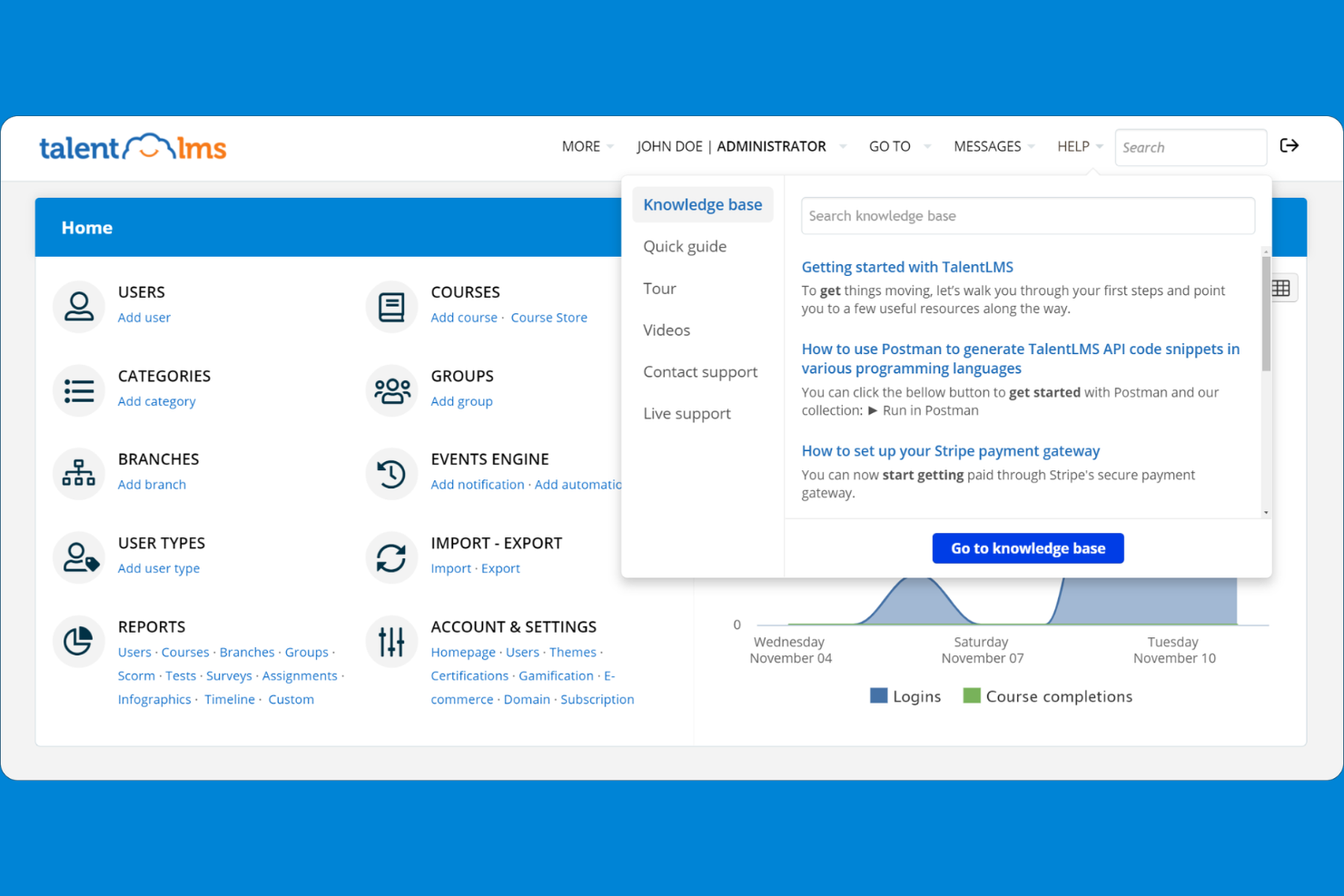Click the Add category link
The height and width of the screenshot is (896, 1344).
pos(156,401)
